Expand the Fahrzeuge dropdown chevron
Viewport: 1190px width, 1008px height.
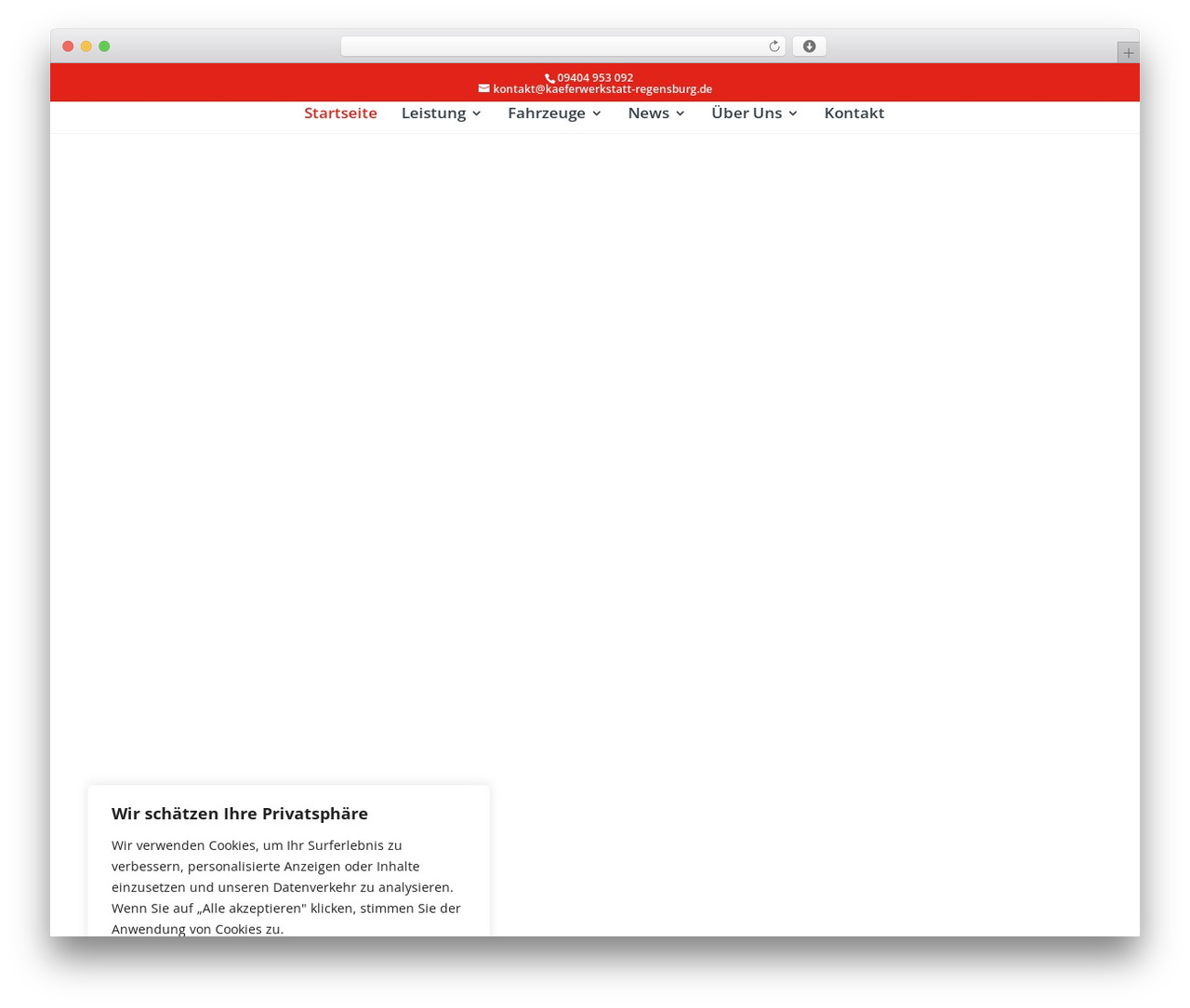[x=596, y=113]
